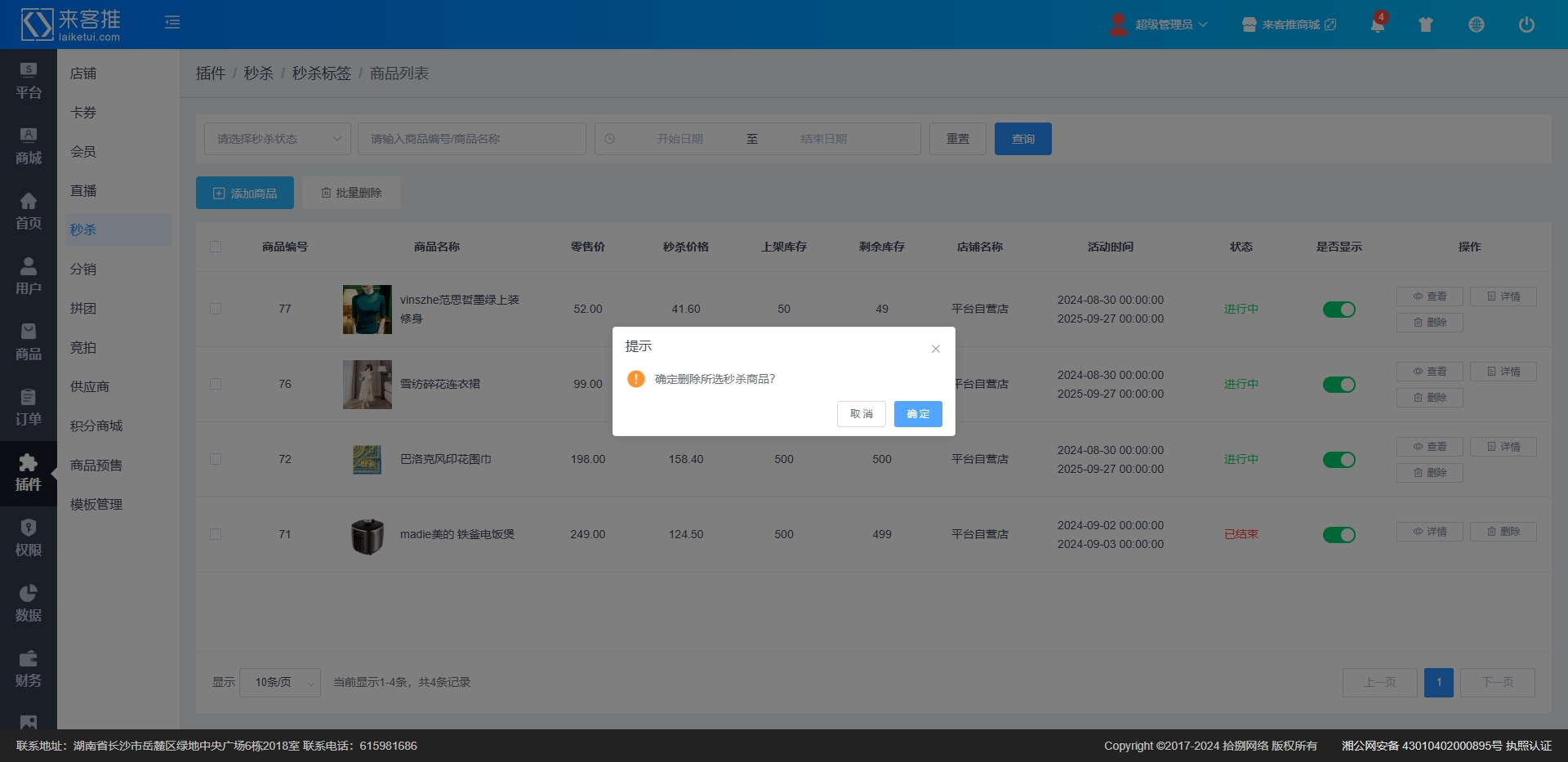Screen dimensions: 1568x762
Task: Open the 数据 section in left sidebar
Action: tap(29, 604)
